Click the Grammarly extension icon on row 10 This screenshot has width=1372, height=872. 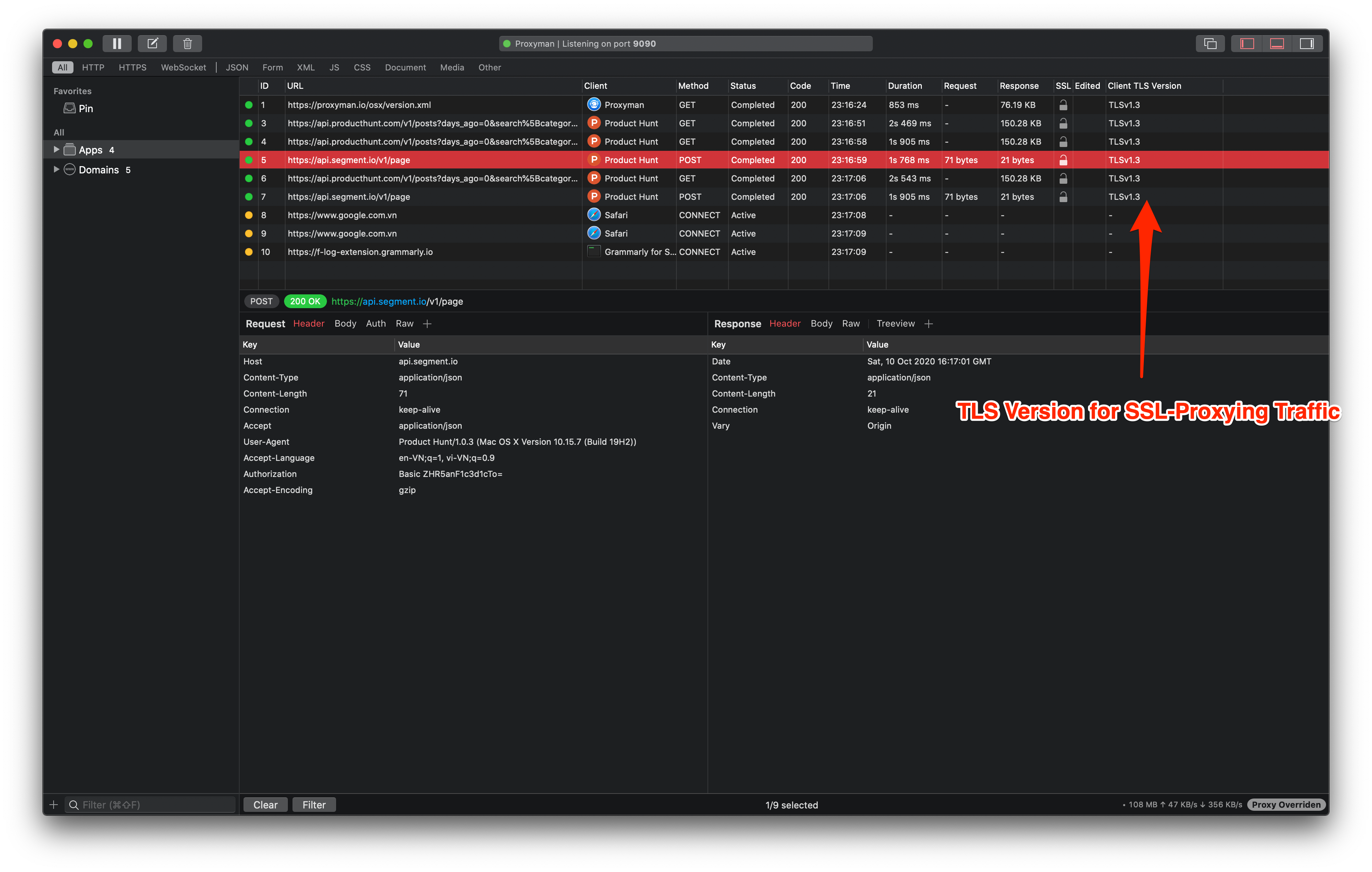[x=594, y=251]
